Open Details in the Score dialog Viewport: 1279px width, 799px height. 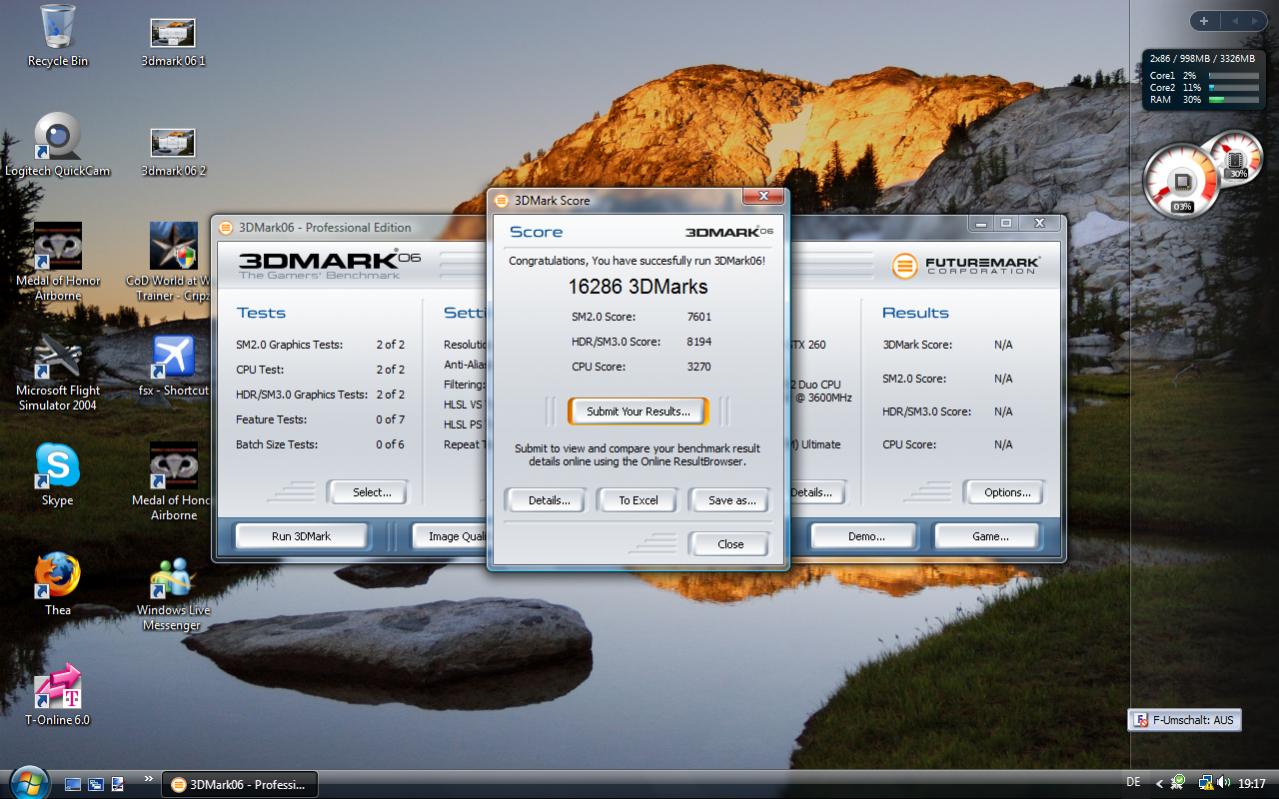pos(548,500)
